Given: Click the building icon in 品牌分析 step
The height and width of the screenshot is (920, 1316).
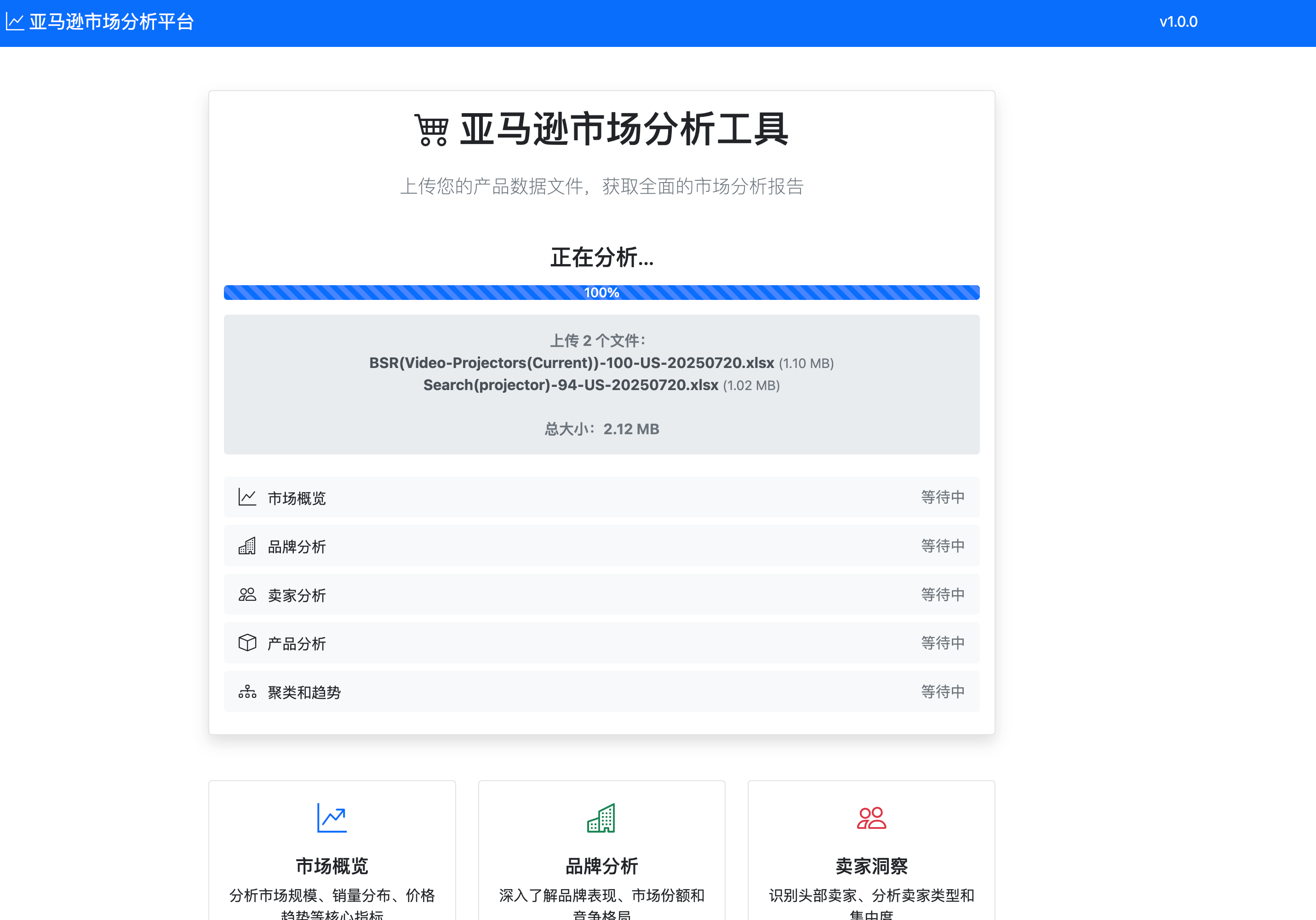Looking at the screenshot, I should pos(247,546).
